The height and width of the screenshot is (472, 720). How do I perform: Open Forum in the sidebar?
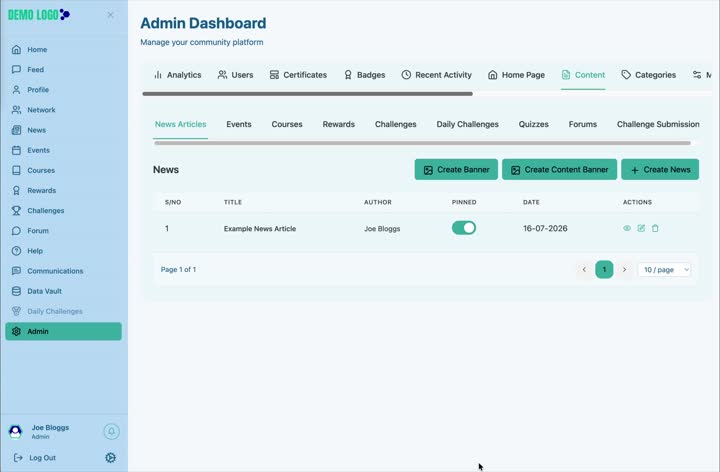point(63,231)
